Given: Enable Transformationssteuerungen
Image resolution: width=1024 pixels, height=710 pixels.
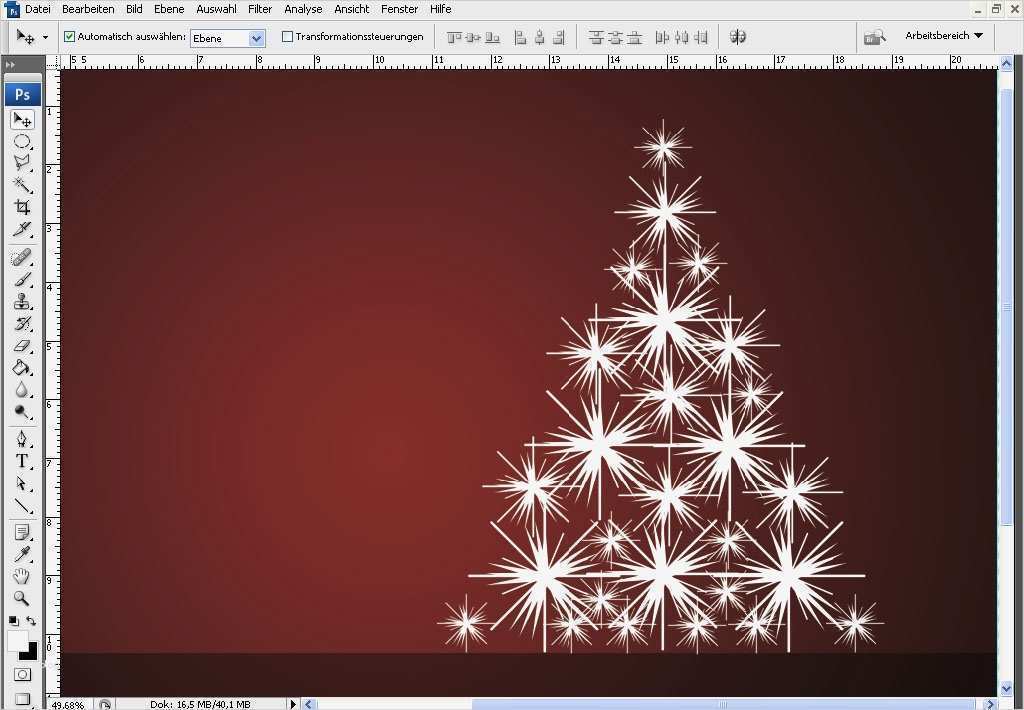Looking at the screenshot, I should [288, 36].
